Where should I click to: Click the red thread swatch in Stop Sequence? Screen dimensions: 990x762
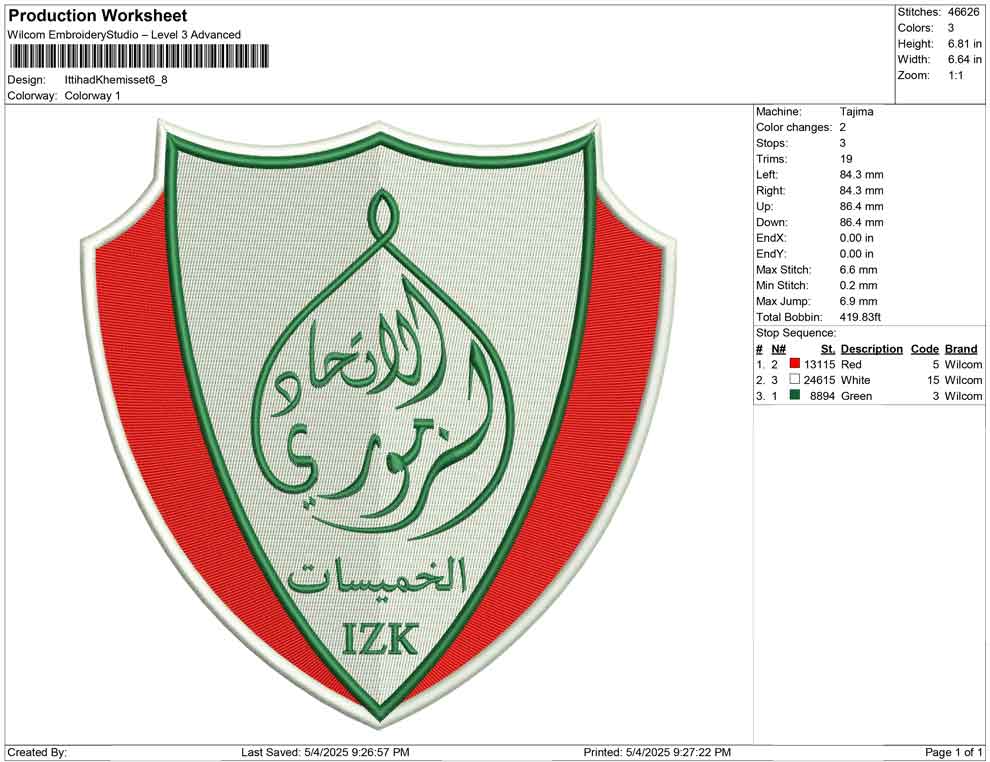(795, 364)
